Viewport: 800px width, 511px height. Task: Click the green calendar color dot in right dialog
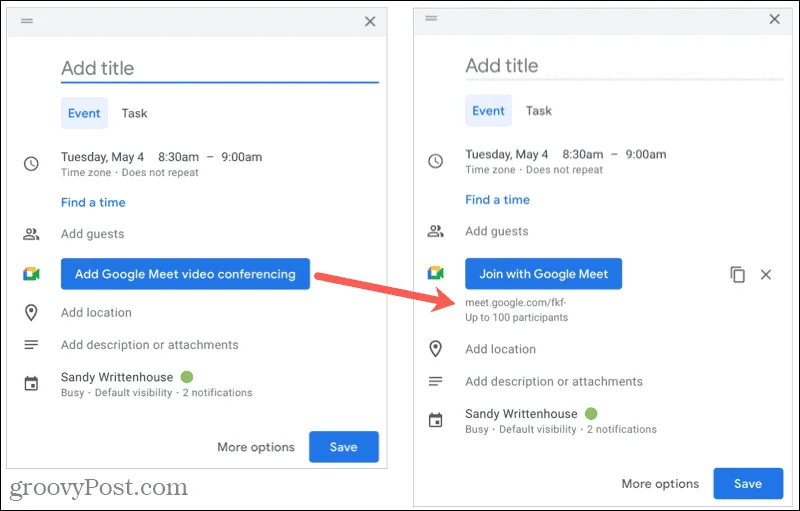591,414
